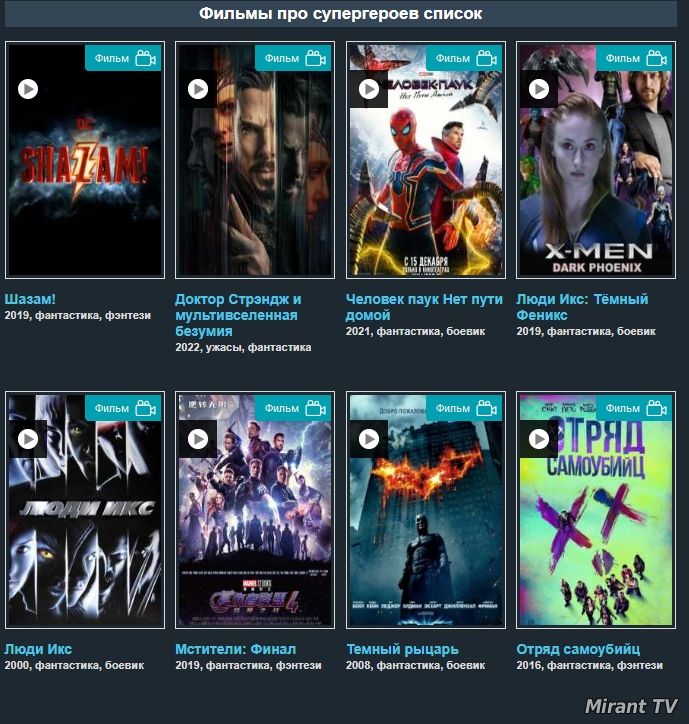Click the camera icon on the Shazam! card

[x=145, y=59]
